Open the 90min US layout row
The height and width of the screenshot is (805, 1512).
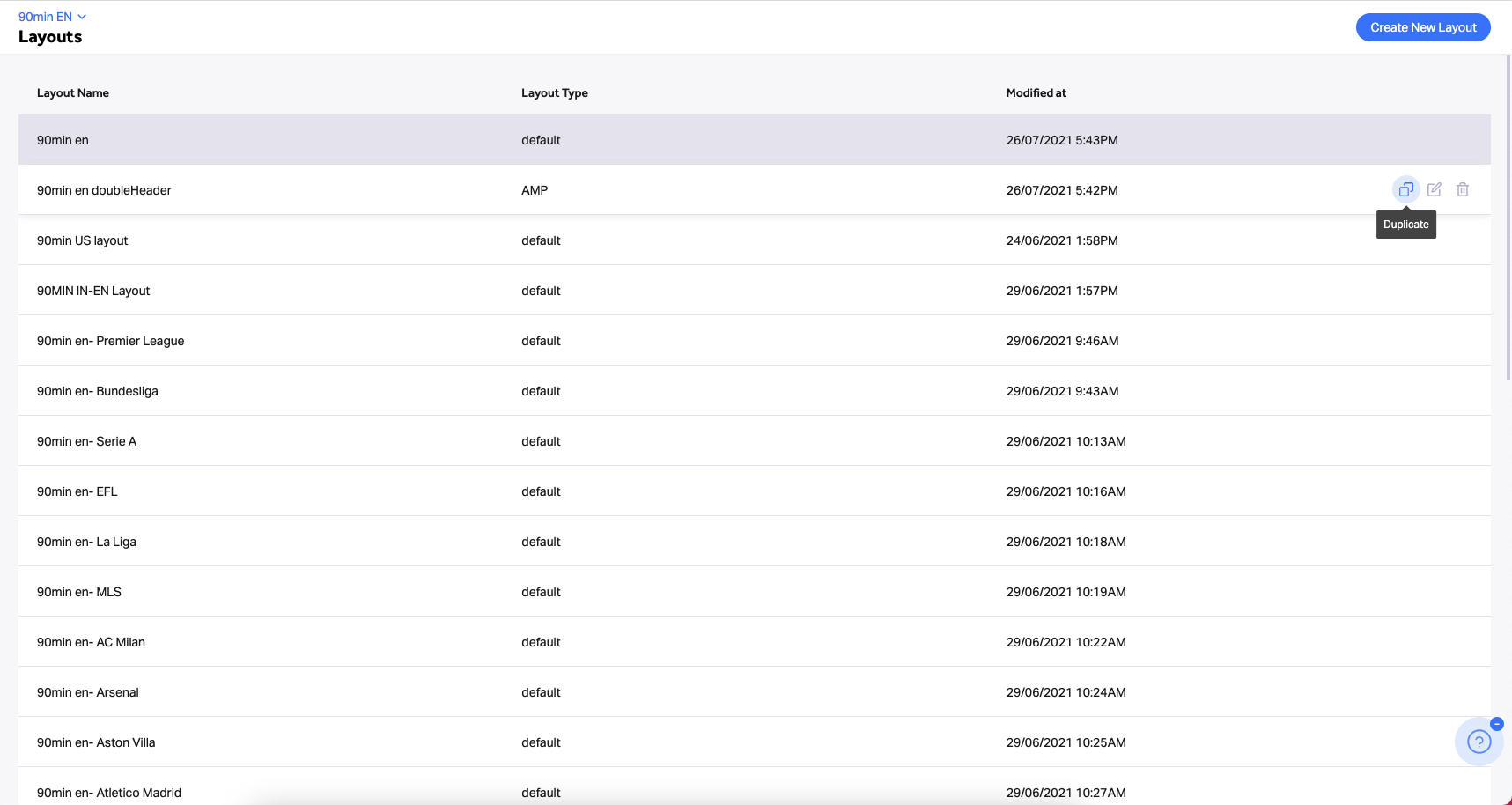(x=755, y=240)
